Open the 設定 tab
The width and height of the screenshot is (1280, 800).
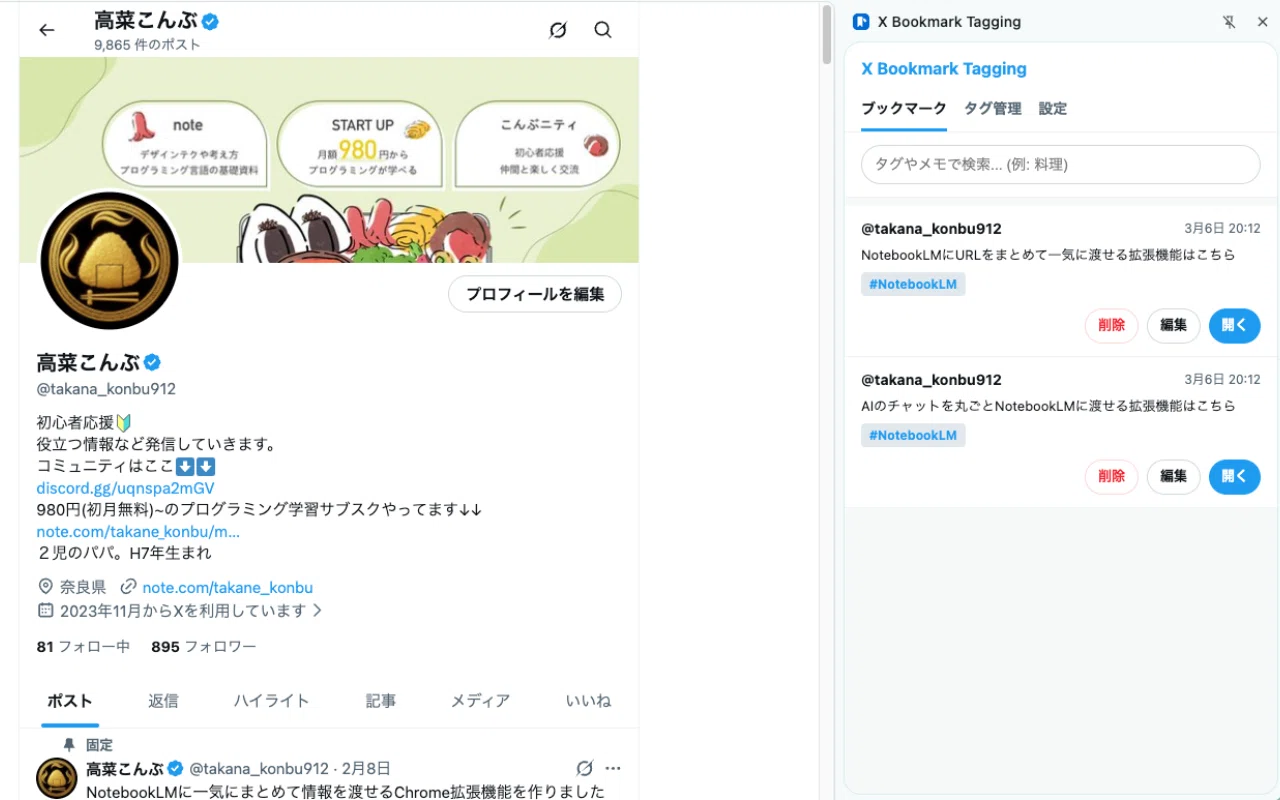[1053, 109]
